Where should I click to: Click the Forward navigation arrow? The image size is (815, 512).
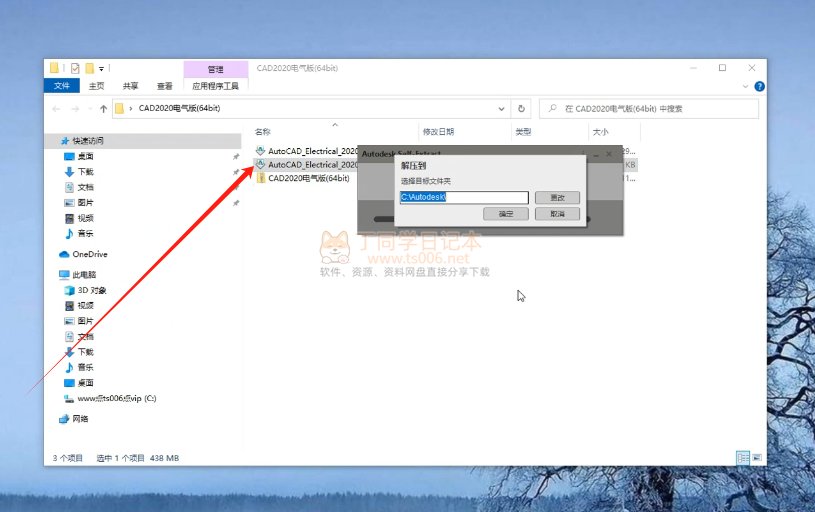click(x=75, y=109)
